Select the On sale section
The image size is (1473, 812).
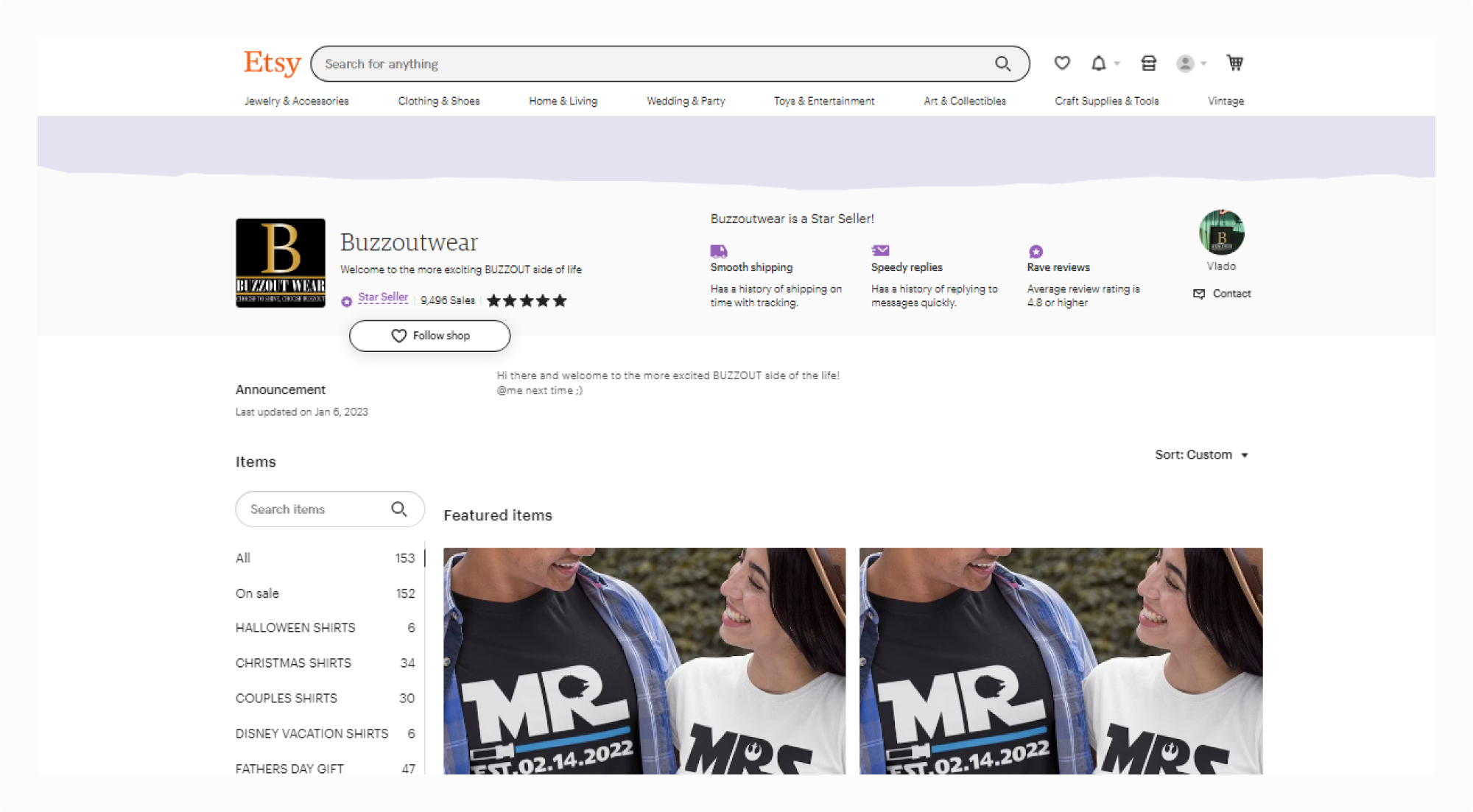(325, 593)
